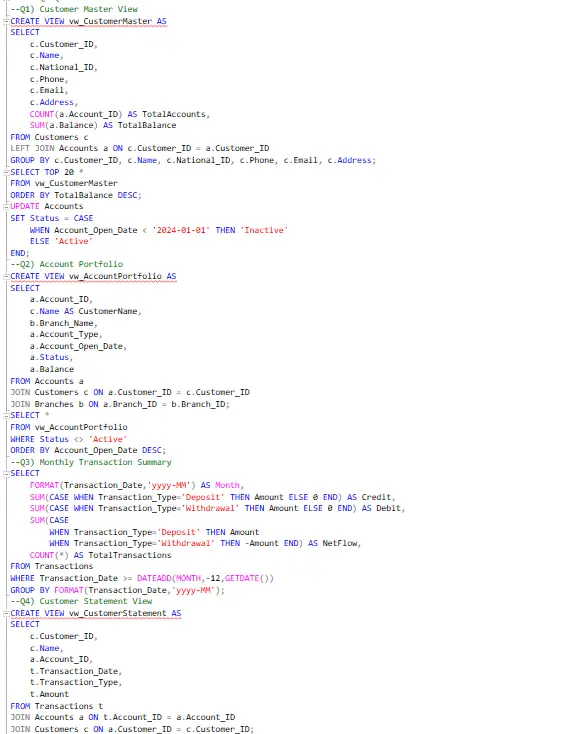The height and width of the screenshot is (734, 575).
Task: Click 'COUNT(a.Account_ID) AS TotalAccounts,' line
Action: pos(120,114)
